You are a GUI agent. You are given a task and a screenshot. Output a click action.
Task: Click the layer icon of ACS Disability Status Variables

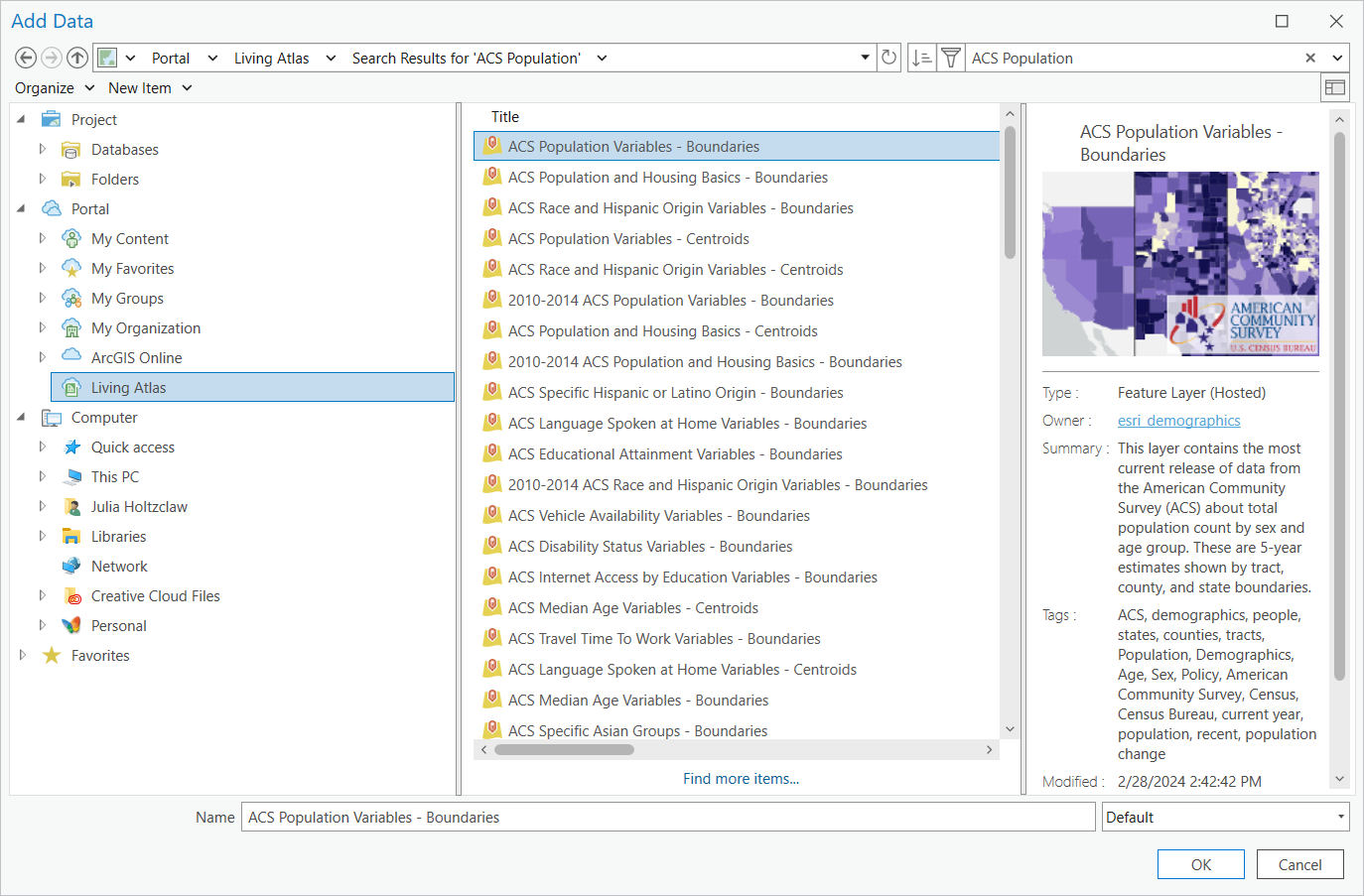point(491,546)
